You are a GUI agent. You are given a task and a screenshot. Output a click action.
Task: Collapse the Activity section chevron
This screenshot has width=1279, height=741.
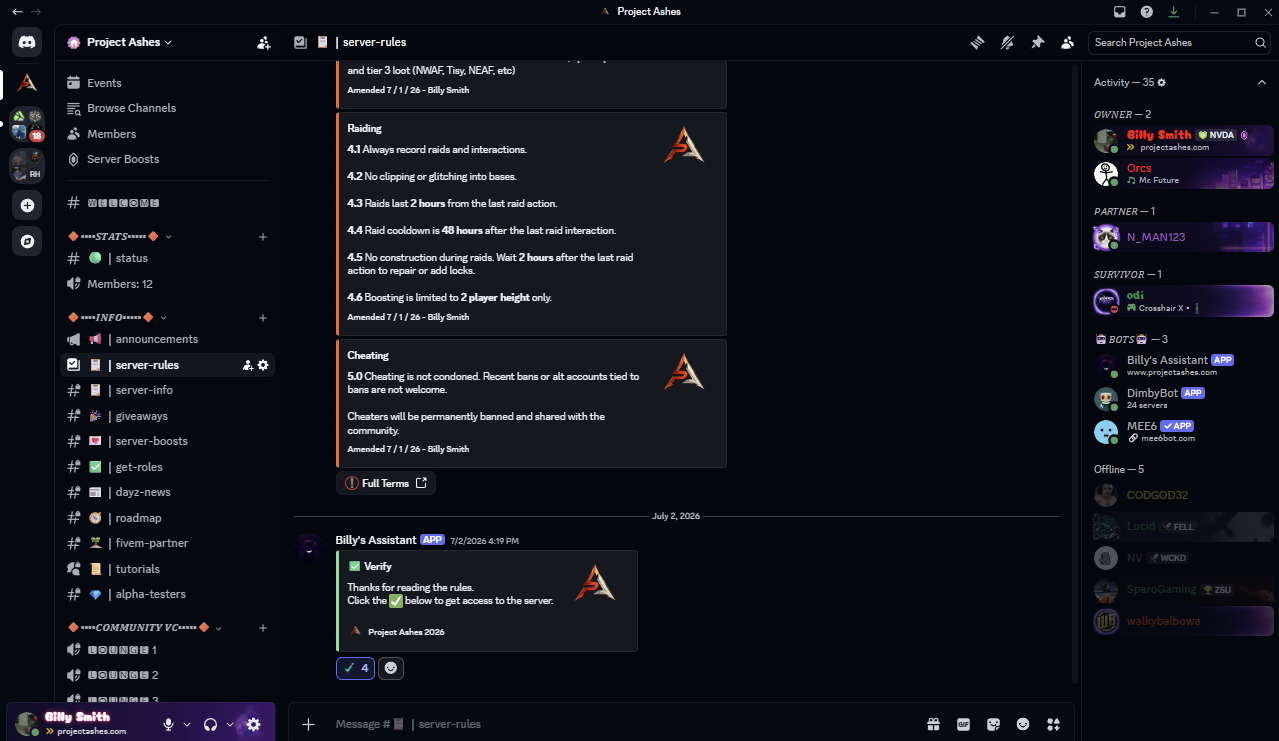tap(1262, 82)
